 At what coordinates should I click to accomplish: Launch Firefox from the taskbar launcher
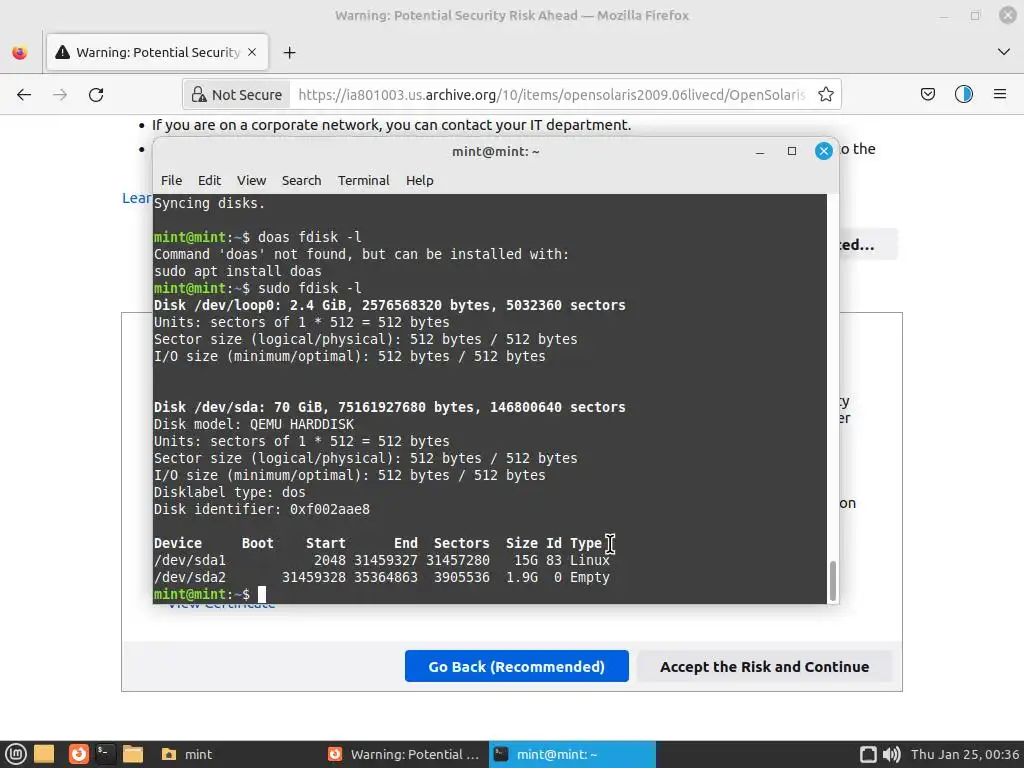(x=78, y=754)
